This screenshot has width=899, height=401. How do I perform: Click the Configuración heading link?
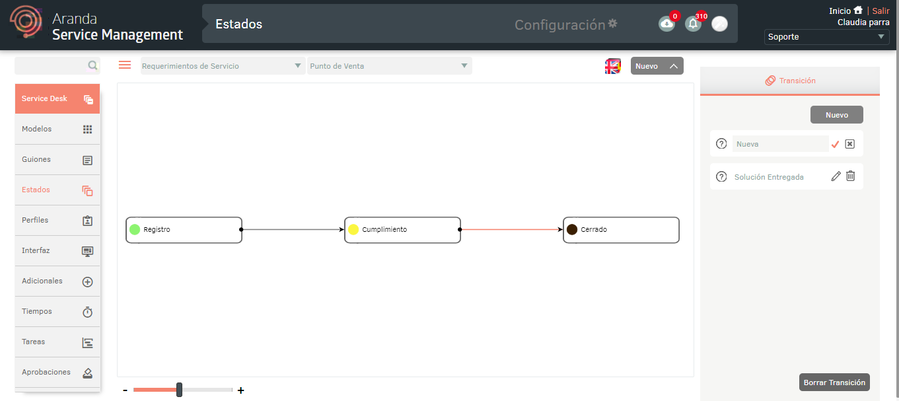point(560,25)
